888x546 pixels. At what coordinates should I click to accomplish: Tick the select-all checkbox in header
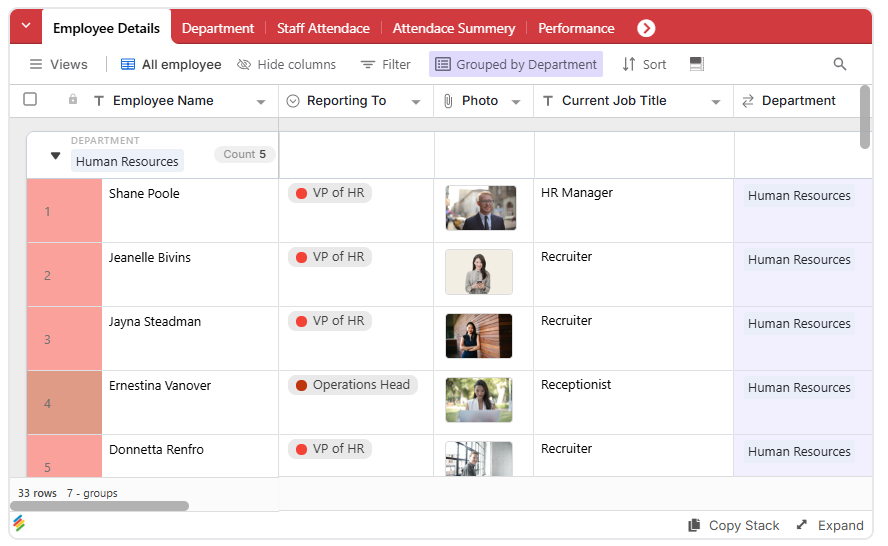[30, 100]
